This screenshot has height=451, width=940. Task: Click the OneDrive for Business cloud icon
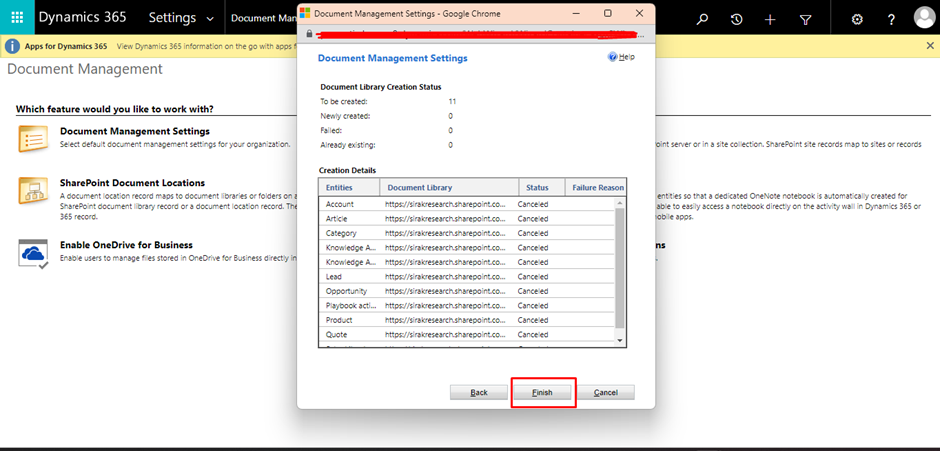point(32,254)
